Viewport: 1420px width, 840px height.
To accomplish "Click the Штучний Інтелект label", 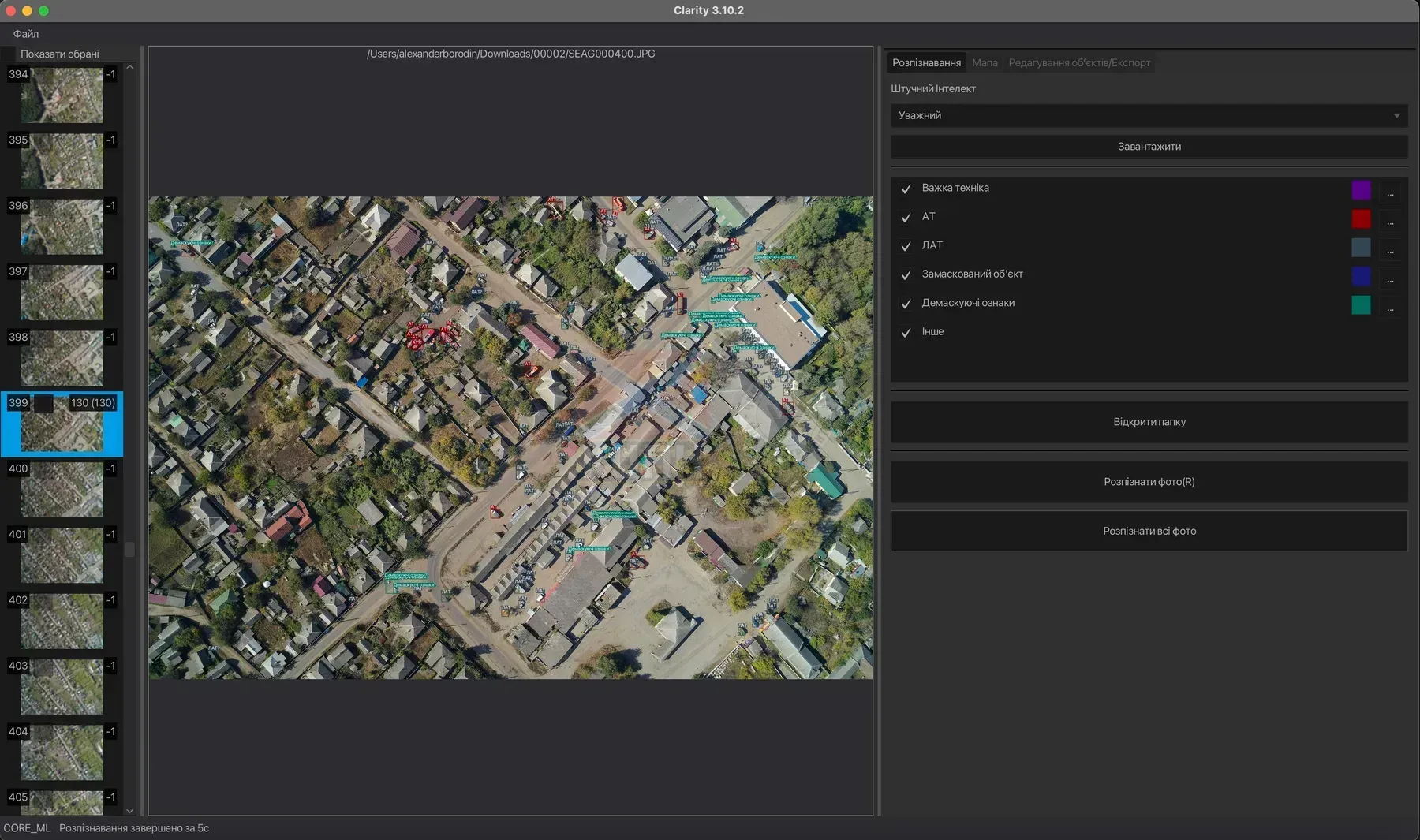I will pyautogui.click(x=933, y=88).
